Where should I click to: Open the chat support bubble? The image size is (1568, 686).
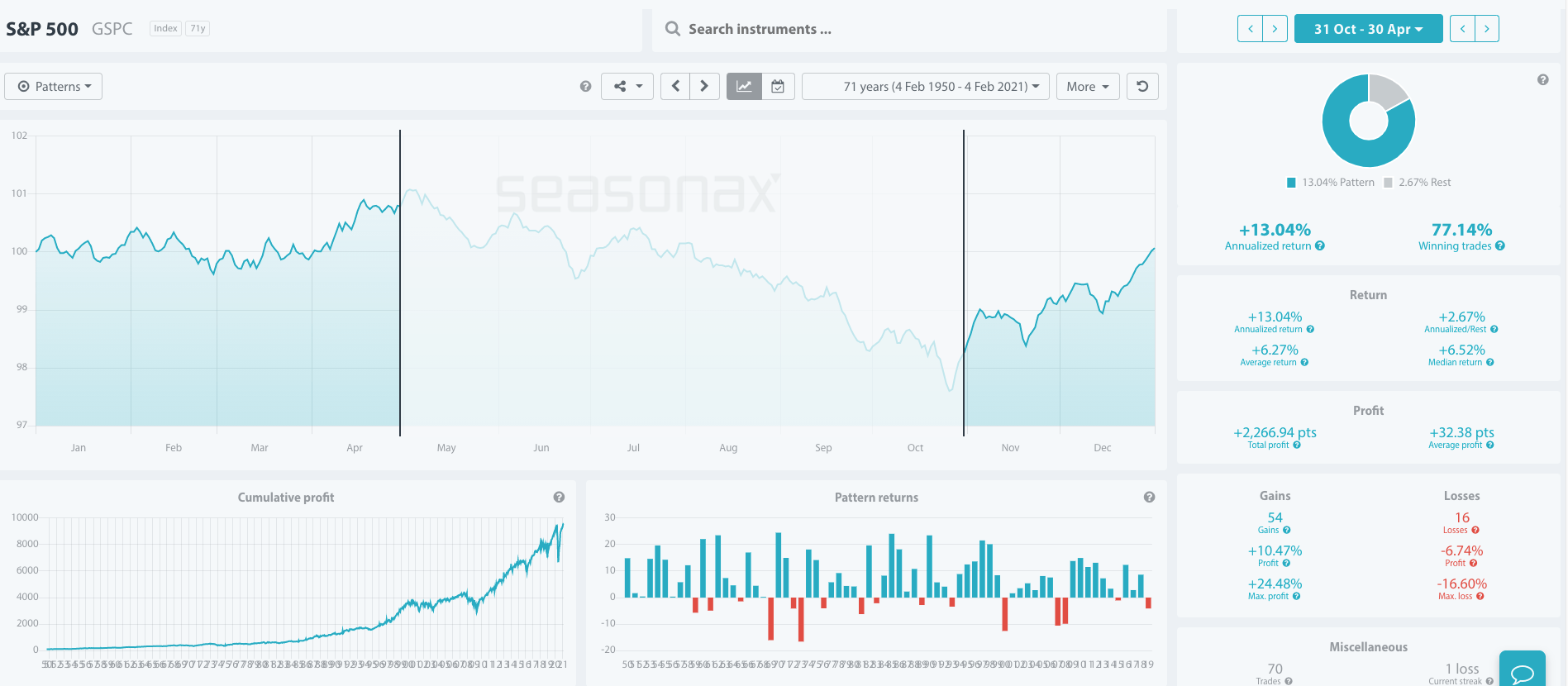pyautogui.click(x=1523, y=671)
